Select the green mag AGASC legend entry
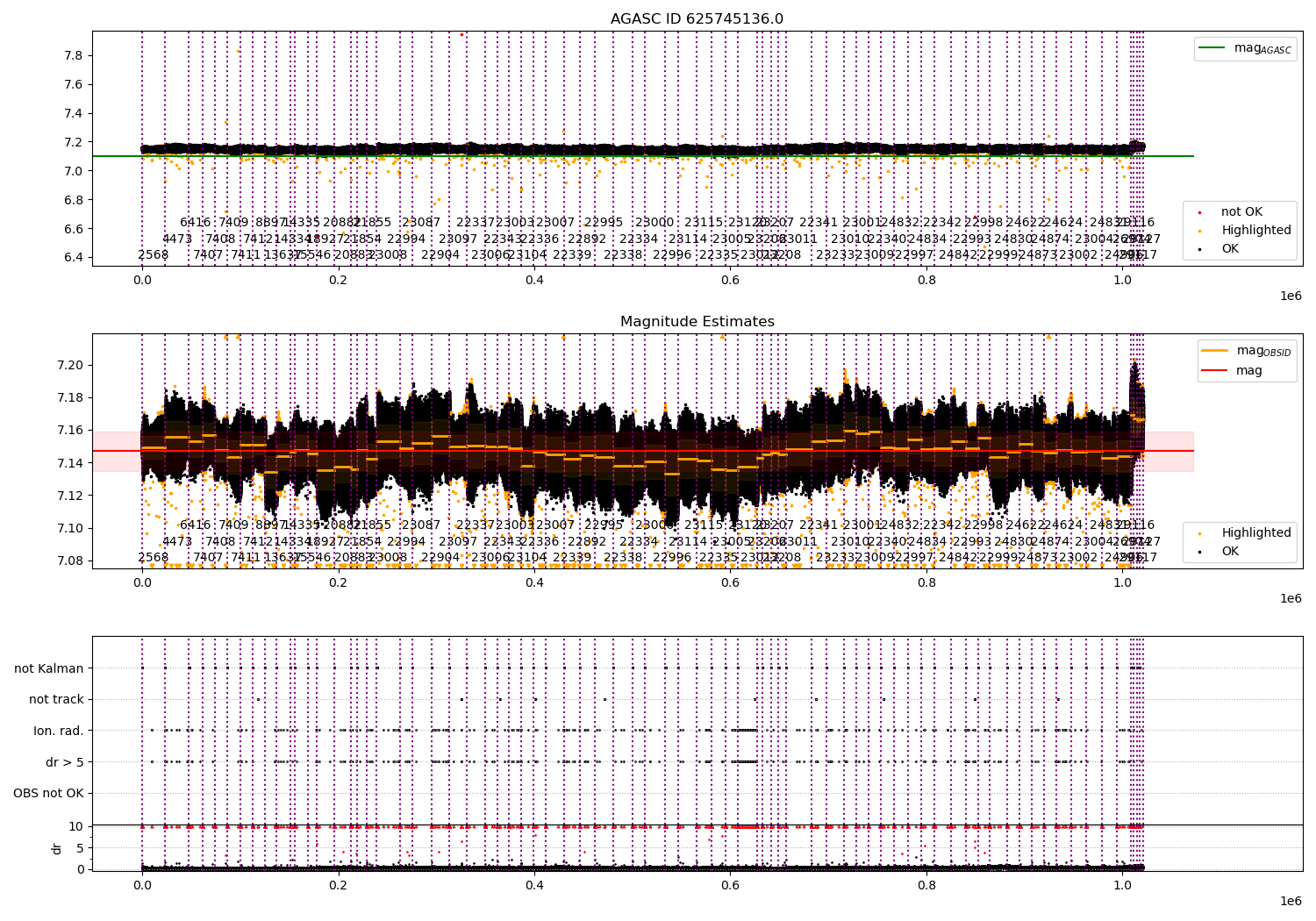1316x921 pixels. tap(1245, 48)
